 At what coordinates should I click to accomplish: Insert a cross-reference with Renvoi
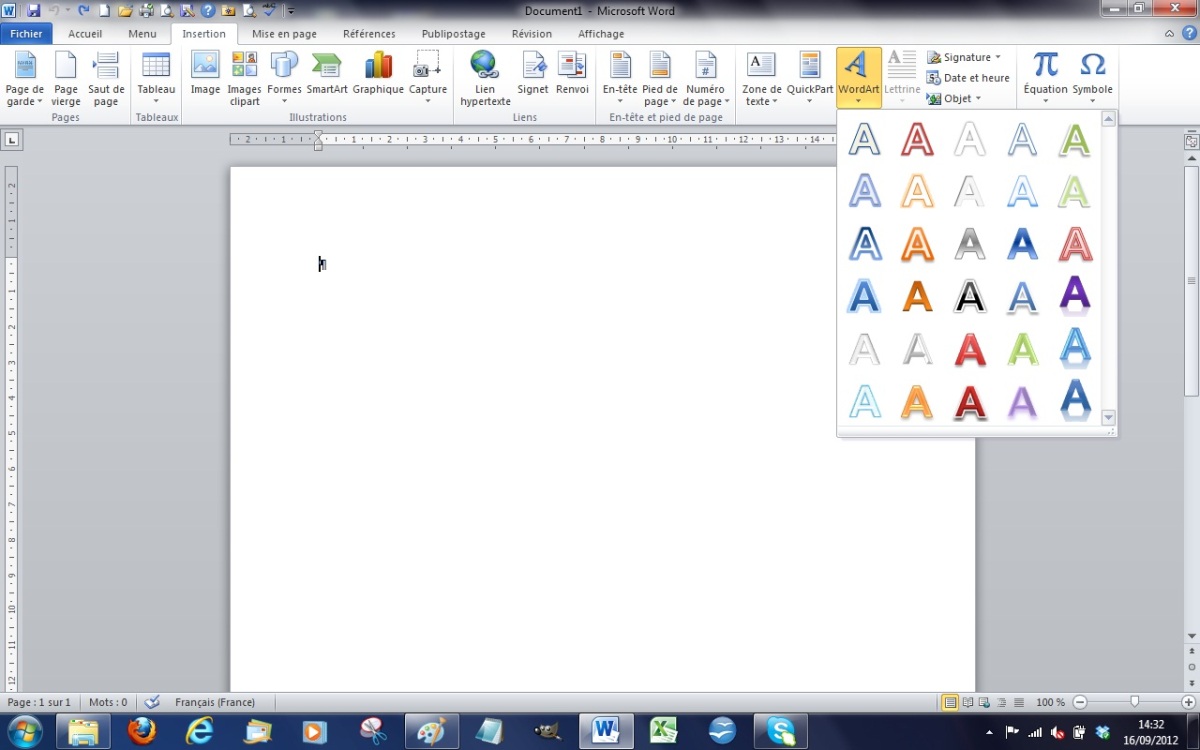click(572, 75)
